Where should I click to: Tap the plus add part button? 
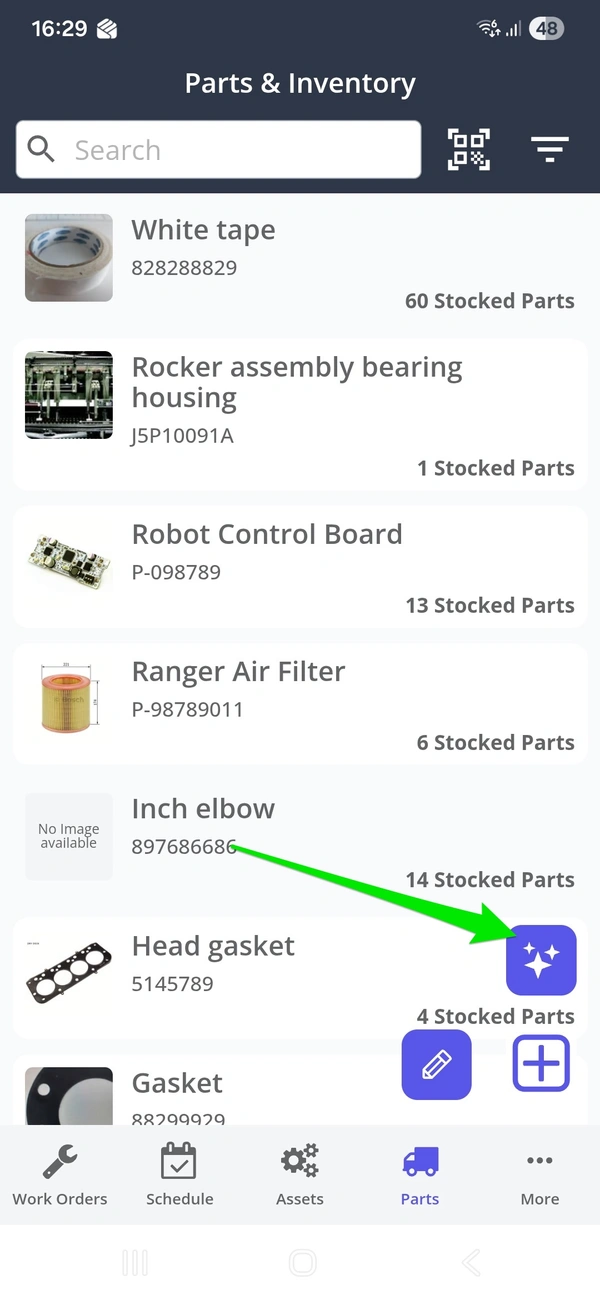pyautogui.click(x=541, y=1063)
